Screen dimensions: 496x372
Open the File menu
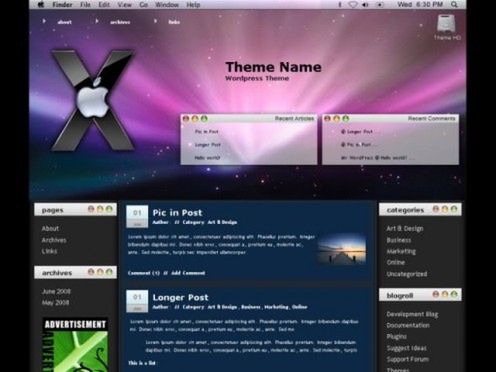[85, 5]
